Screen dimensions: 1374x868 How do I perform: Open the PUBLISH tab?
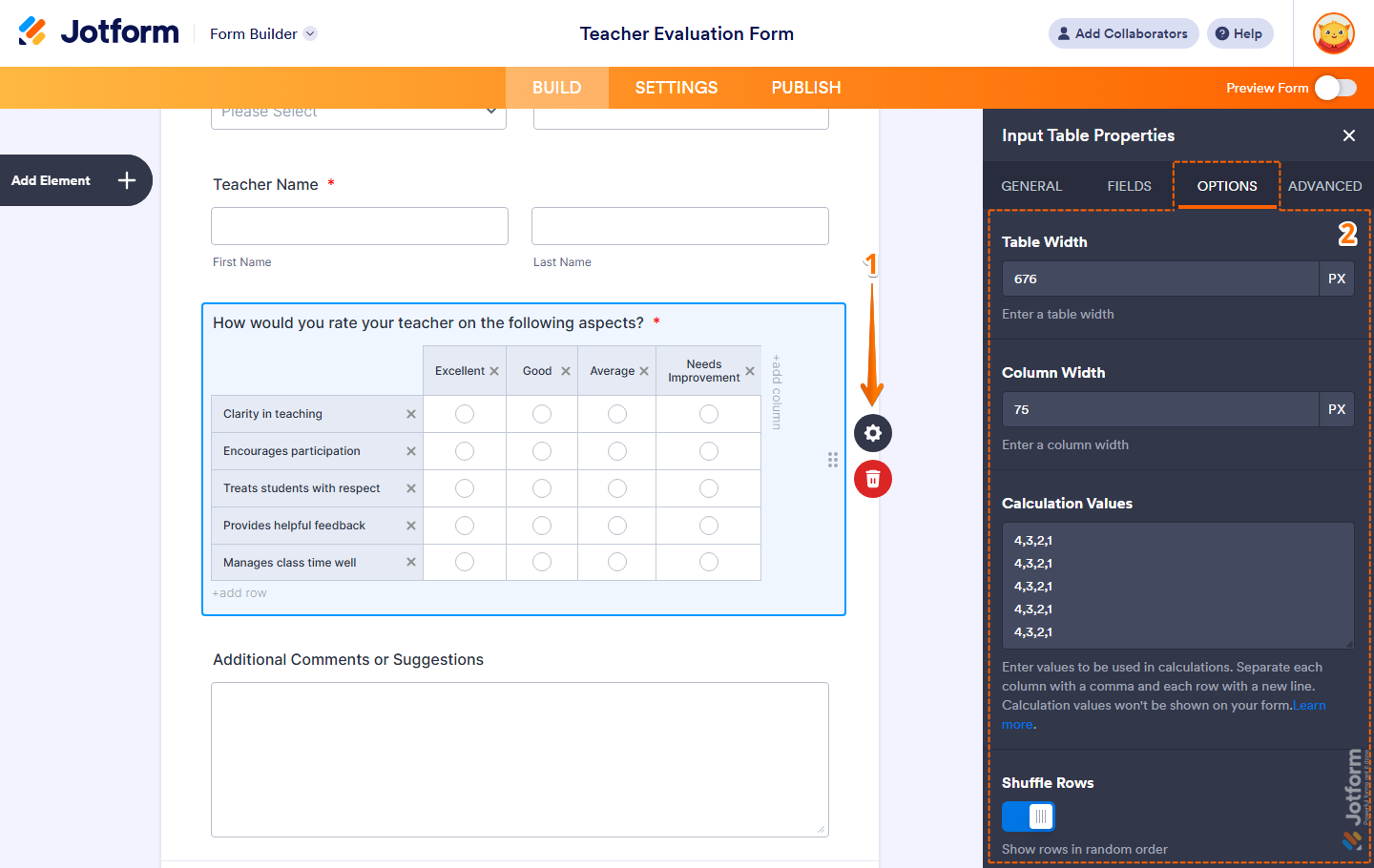(x=806, y=88)
